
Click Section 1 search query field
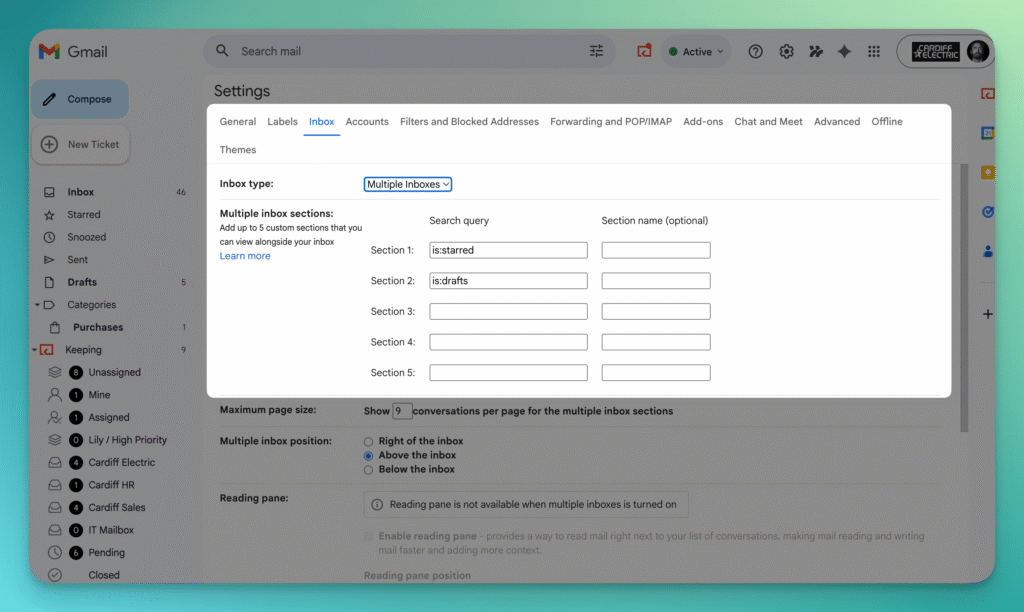pyautogui.click(x=508, y=250)
